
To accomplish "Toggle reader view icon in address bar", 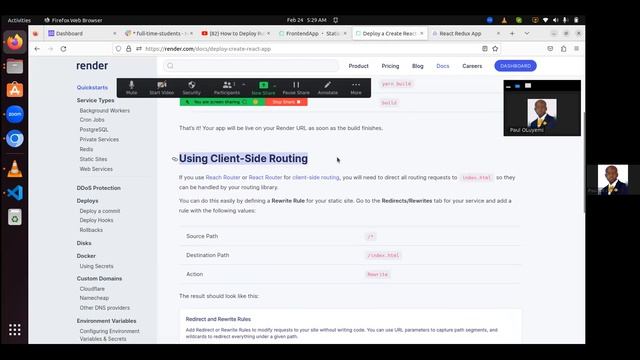I will (484, 49).
